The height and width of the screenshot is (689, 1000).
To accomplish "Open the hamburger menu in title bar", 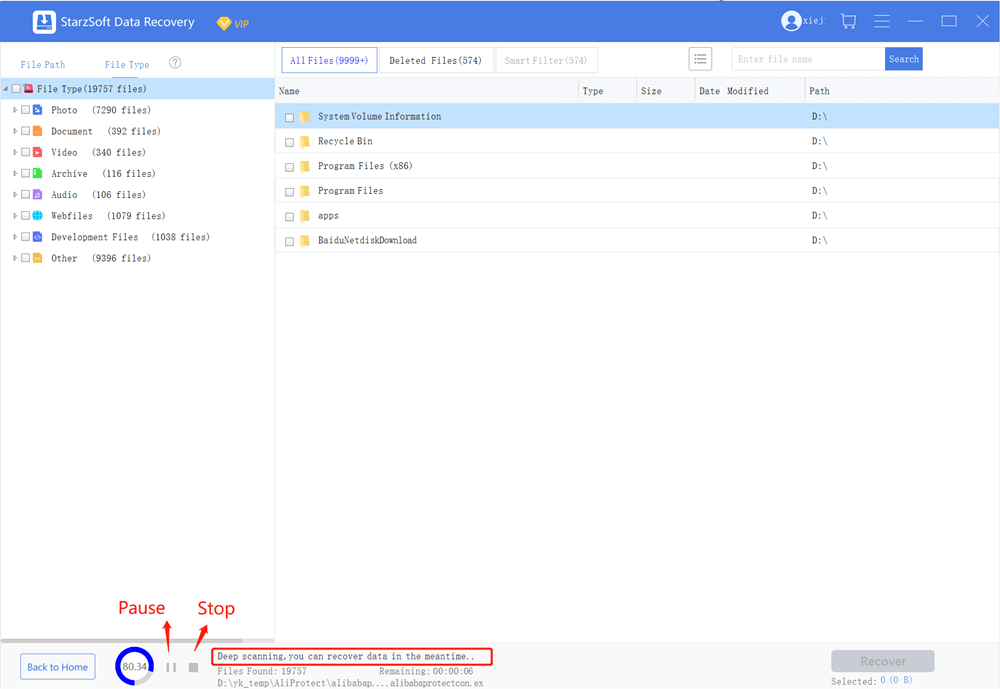I will tap(881, 21).
